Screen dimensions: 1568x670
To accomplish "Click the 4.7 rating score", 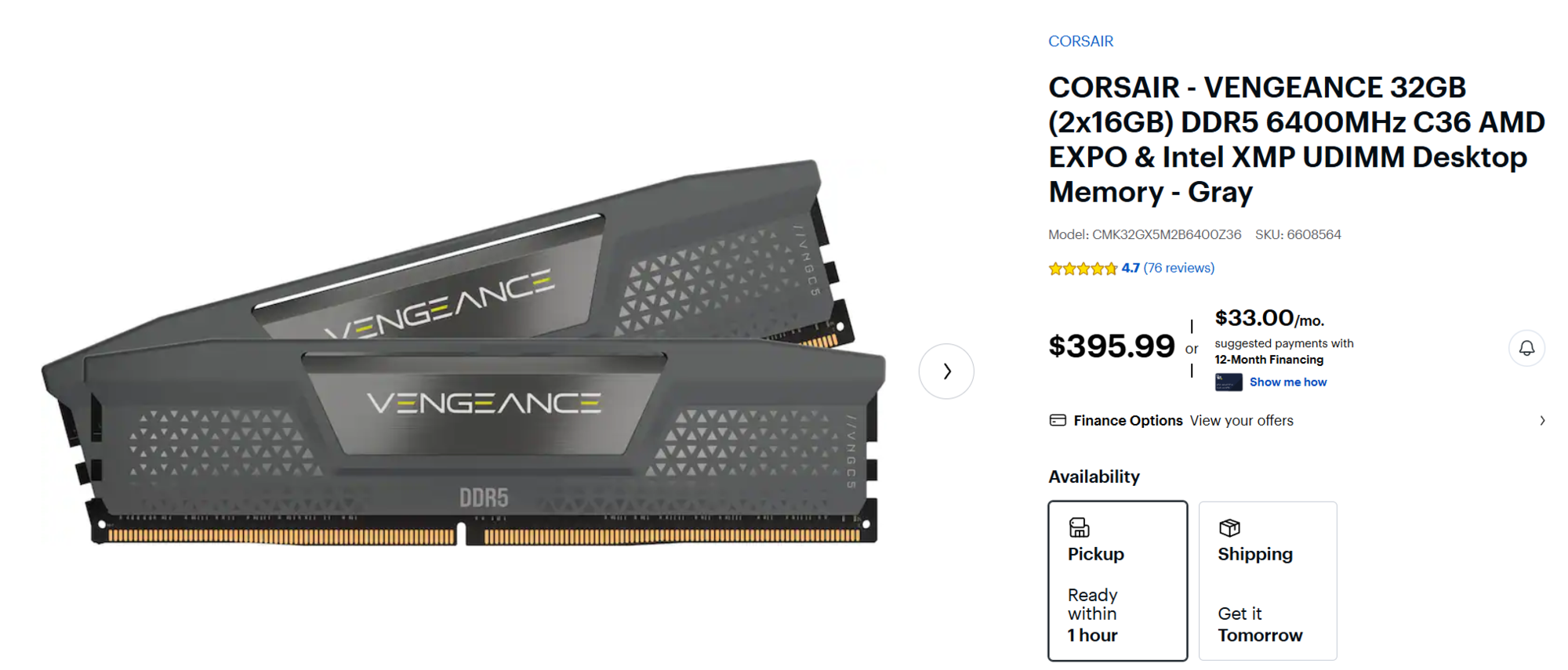I will click(x=1130, y=268).
